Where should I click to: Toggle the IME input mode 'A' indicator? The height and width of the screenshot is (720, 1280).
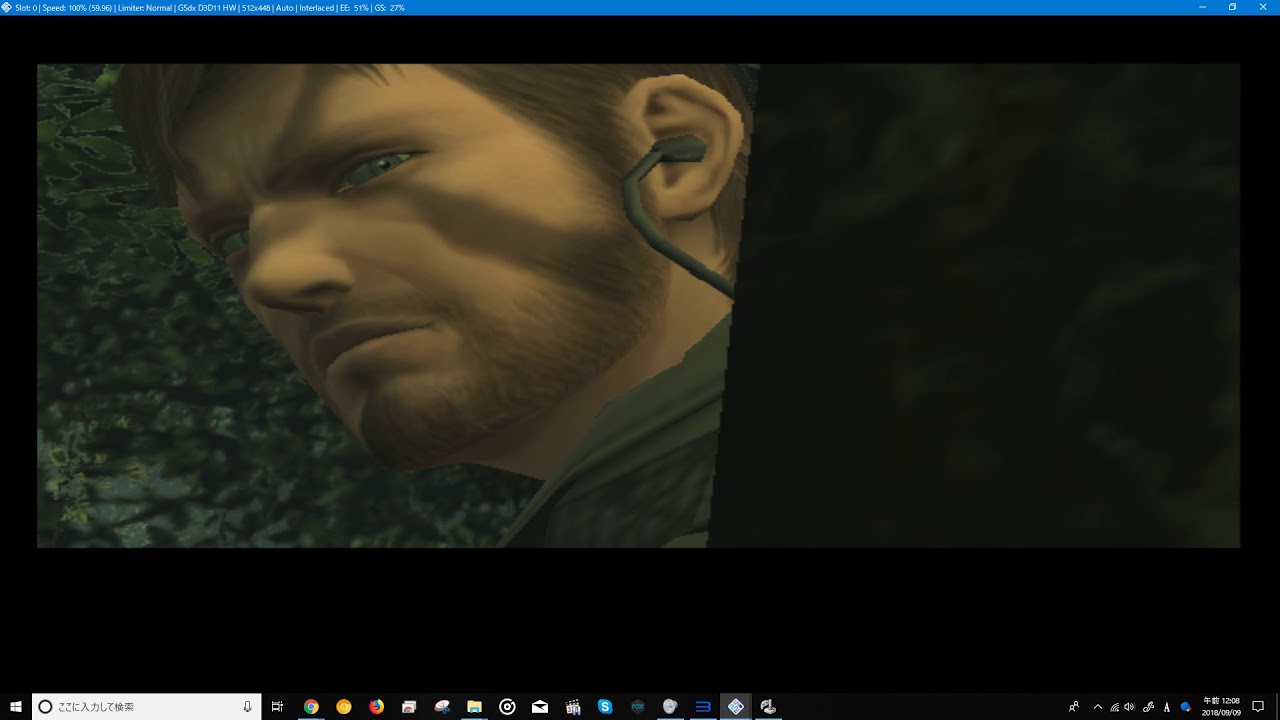1167,707
